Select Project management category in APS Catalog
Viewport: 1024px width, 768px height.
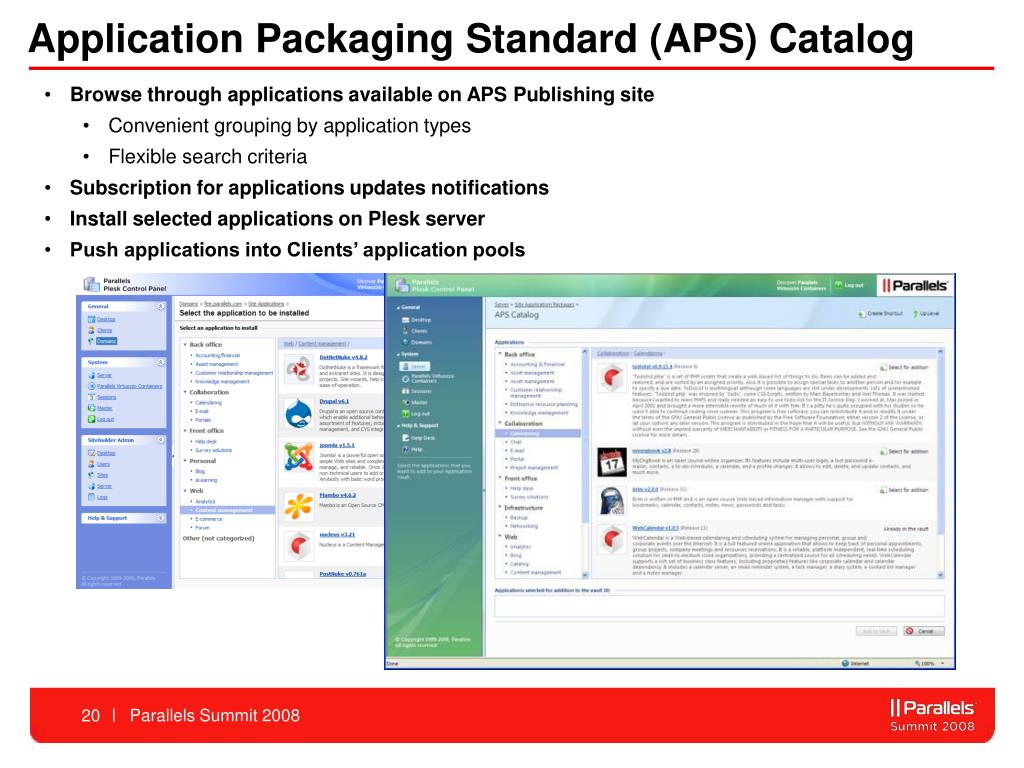tap(534, 468)
